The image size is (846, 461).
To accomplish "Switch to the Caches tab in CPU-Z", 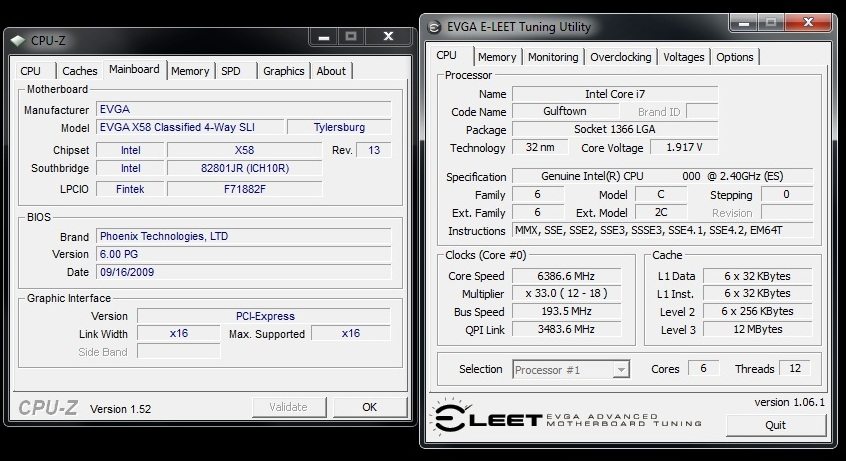I will point(80,71).
